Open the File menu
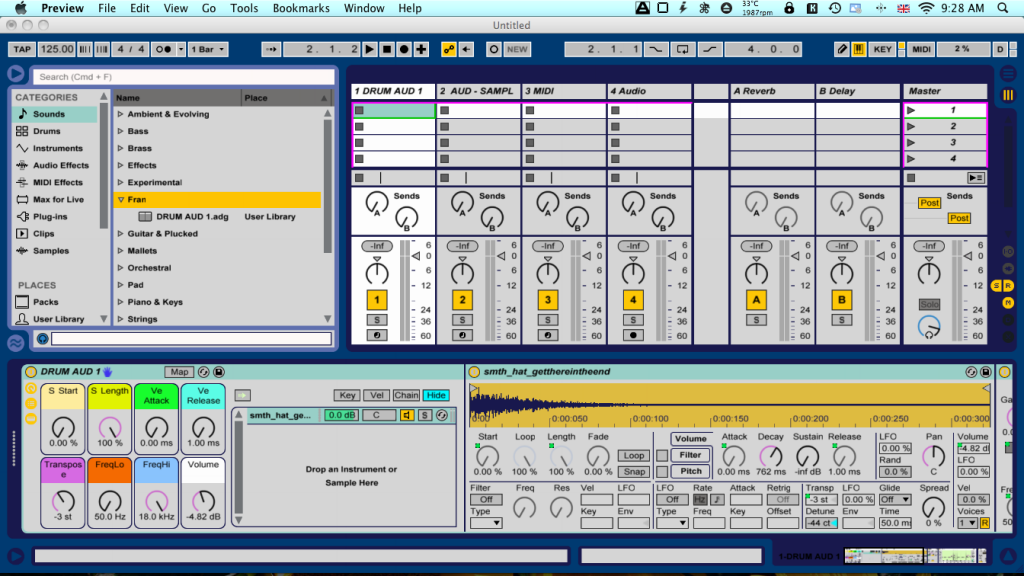 pyautogui.click(x=106, y=8)
